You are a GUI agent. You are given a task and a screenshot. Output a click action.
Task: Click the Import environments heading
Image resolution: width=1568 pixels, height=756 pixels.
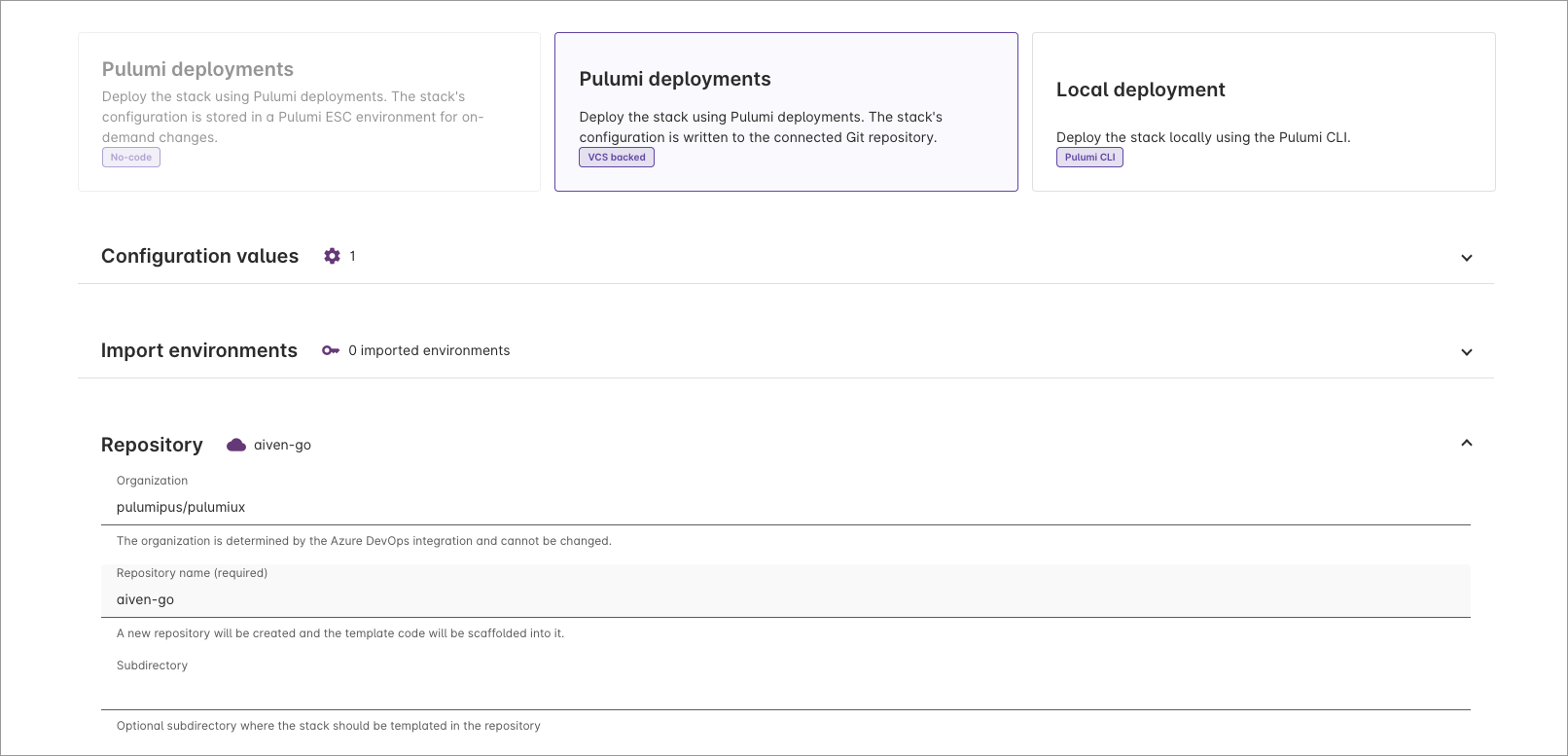[199, 350]
